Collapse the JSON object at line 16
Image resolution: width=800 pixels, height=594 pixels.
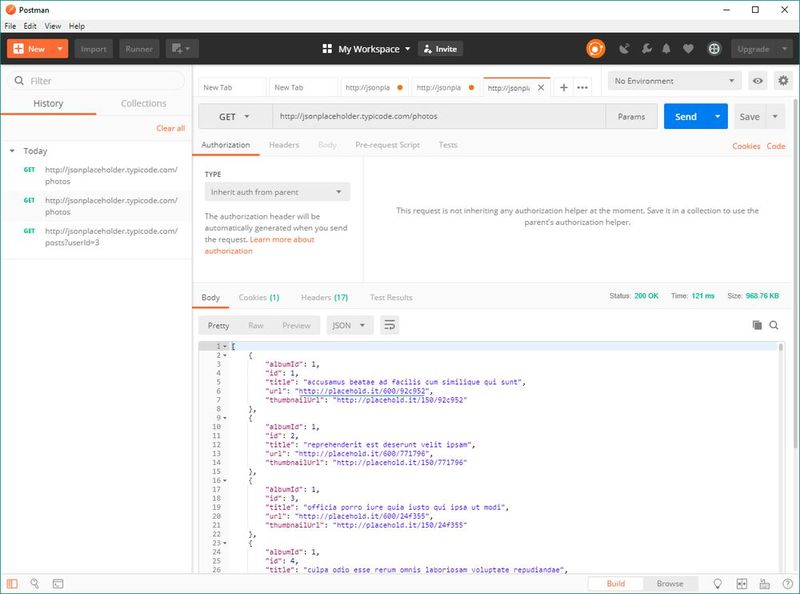pyautogui.click(x=225, y=481)
